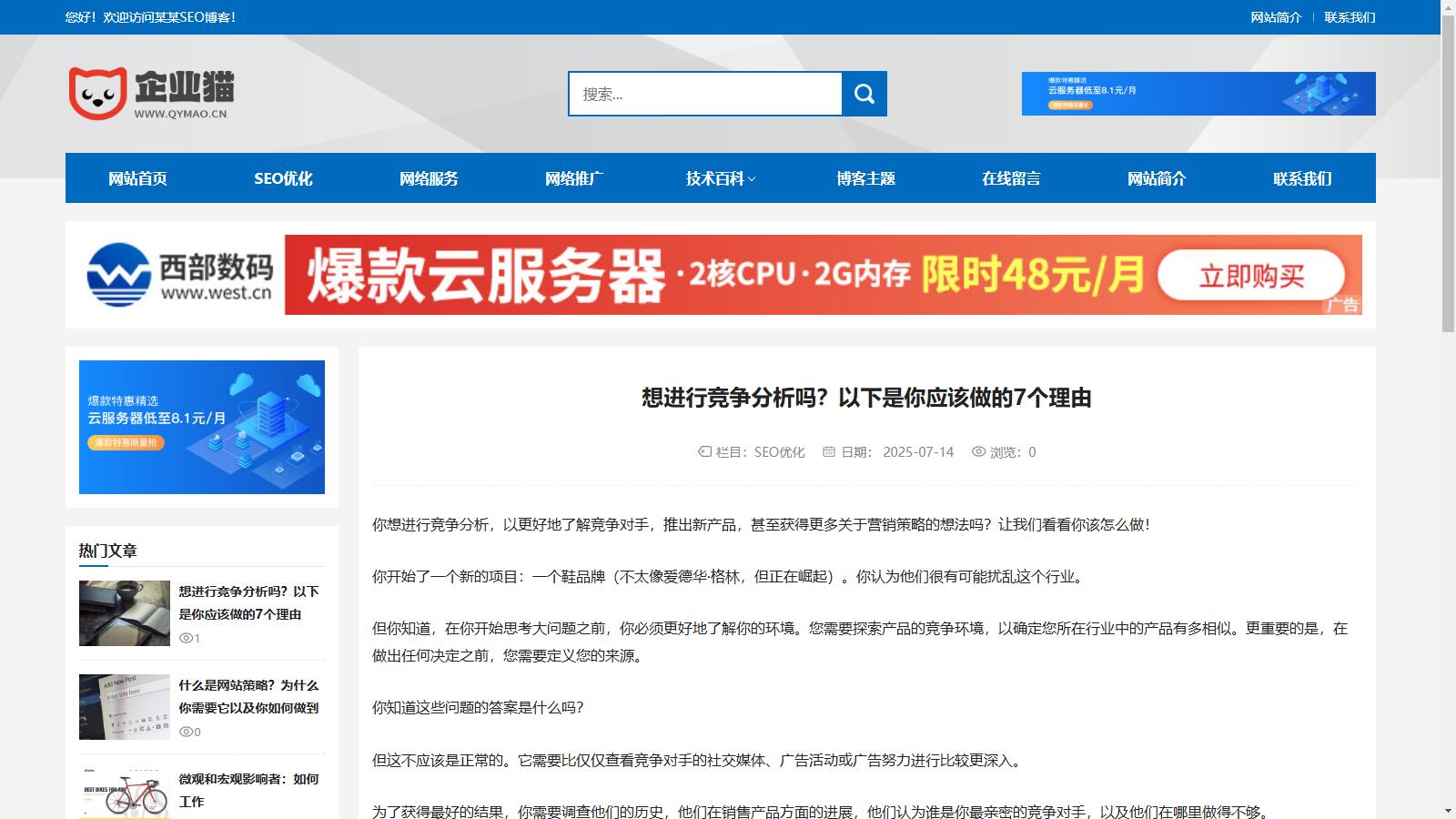Go to 网站首页 in navigation bar
The width and height of the screenshot is (1456, 819).
coord(138,178)
